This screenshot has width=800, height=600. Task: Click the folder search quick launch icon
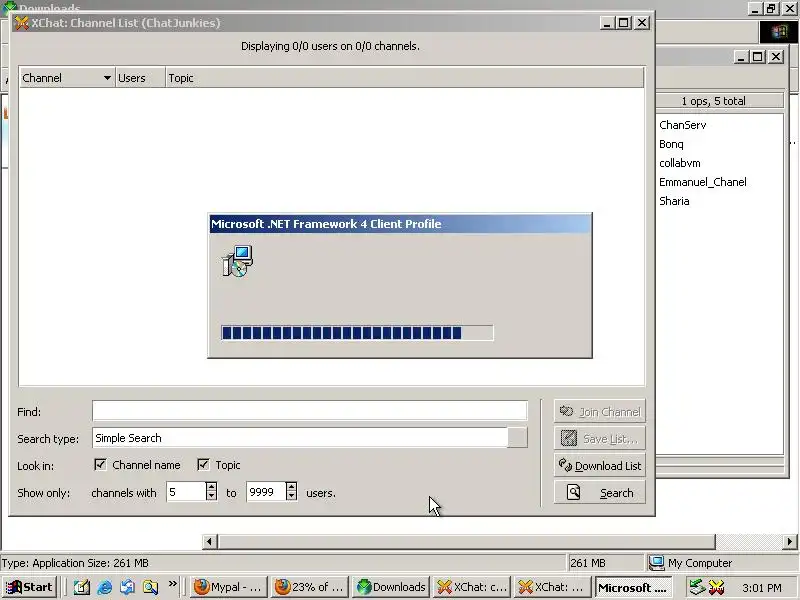(x=150, y=587)
